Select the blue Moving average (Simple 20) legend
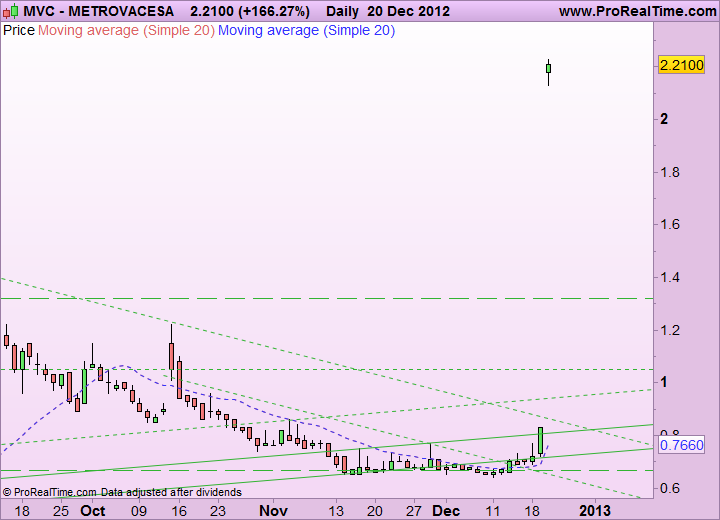 [306, 30]
